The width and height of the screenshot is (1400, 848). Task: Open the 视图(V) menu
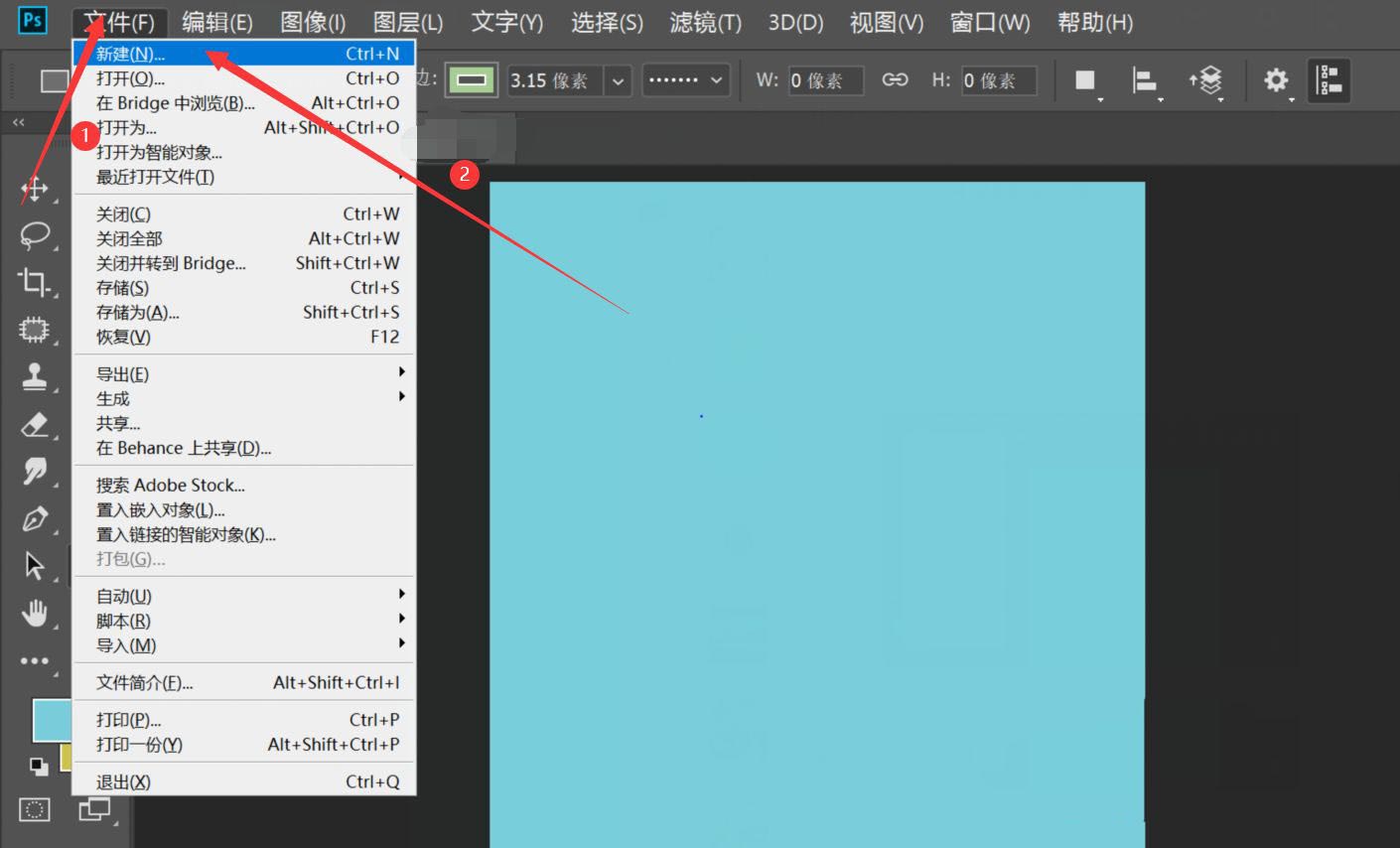886,22
